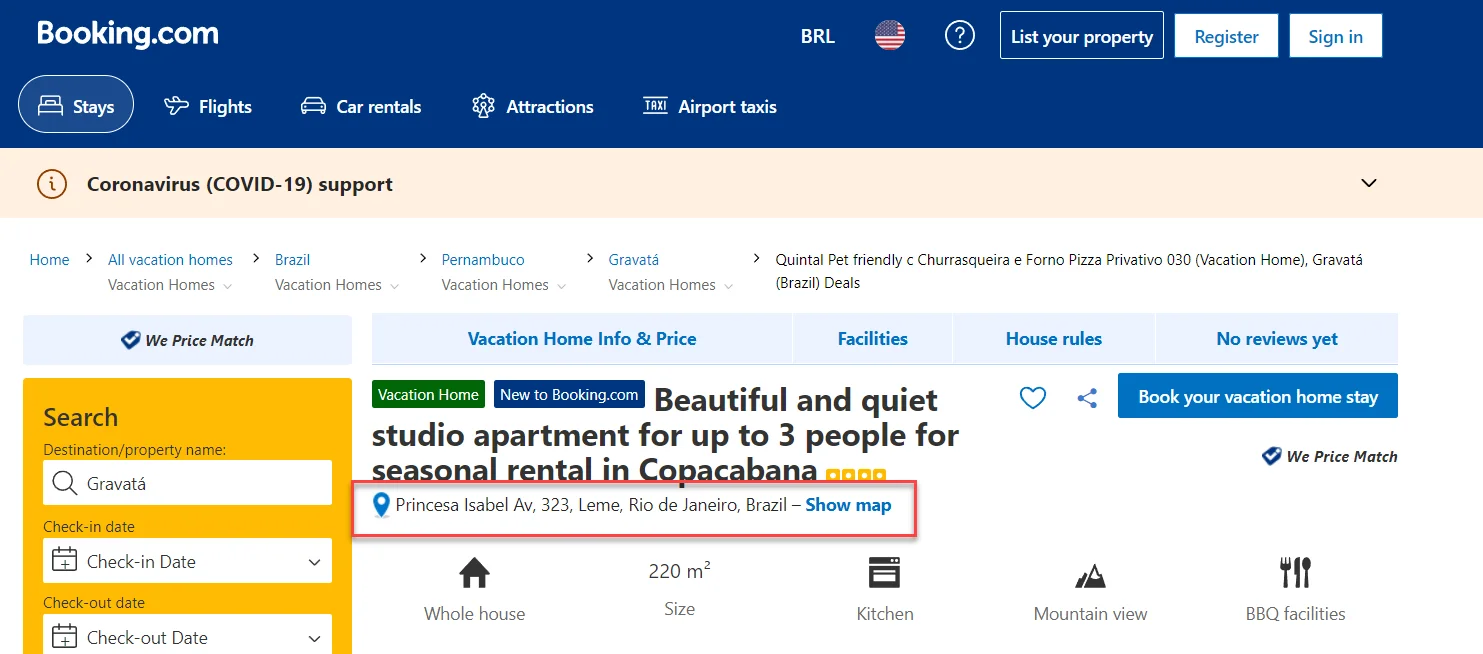Click the Sign in button

pyautogui.click(x=1335, y=36)
